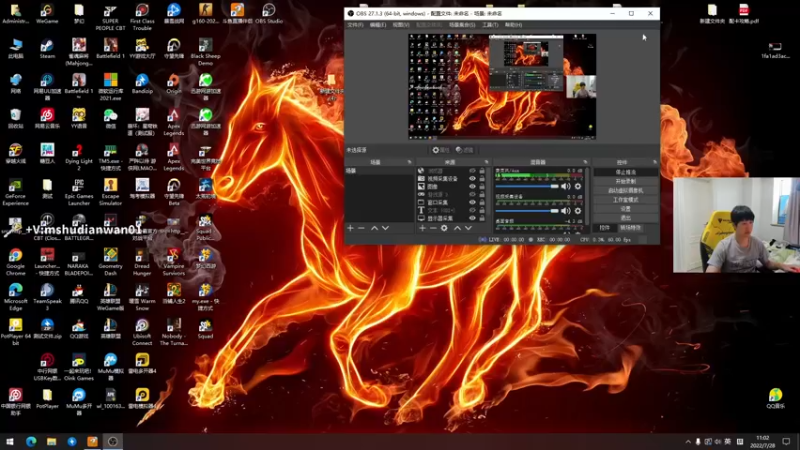Open Microsoft Edge from the taskbar
Image resolution: width=800 pixels, height=450 pixels.
(x=31, y=441)
